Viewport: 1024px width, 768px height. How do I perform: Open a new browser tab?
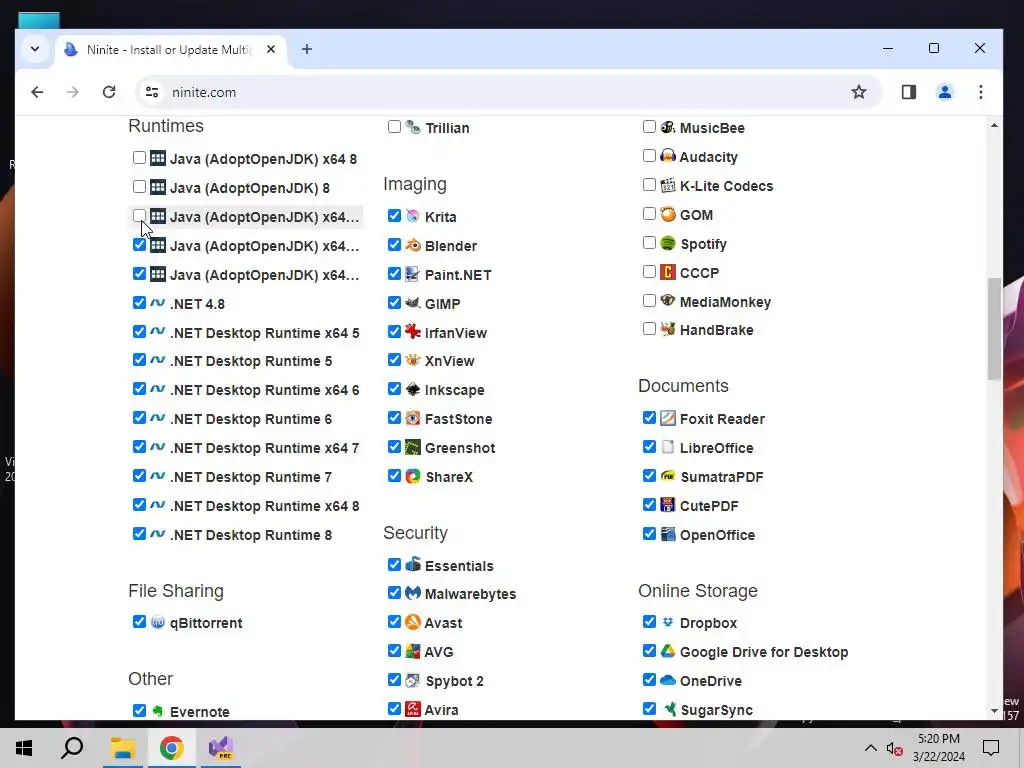pos(306,49)
